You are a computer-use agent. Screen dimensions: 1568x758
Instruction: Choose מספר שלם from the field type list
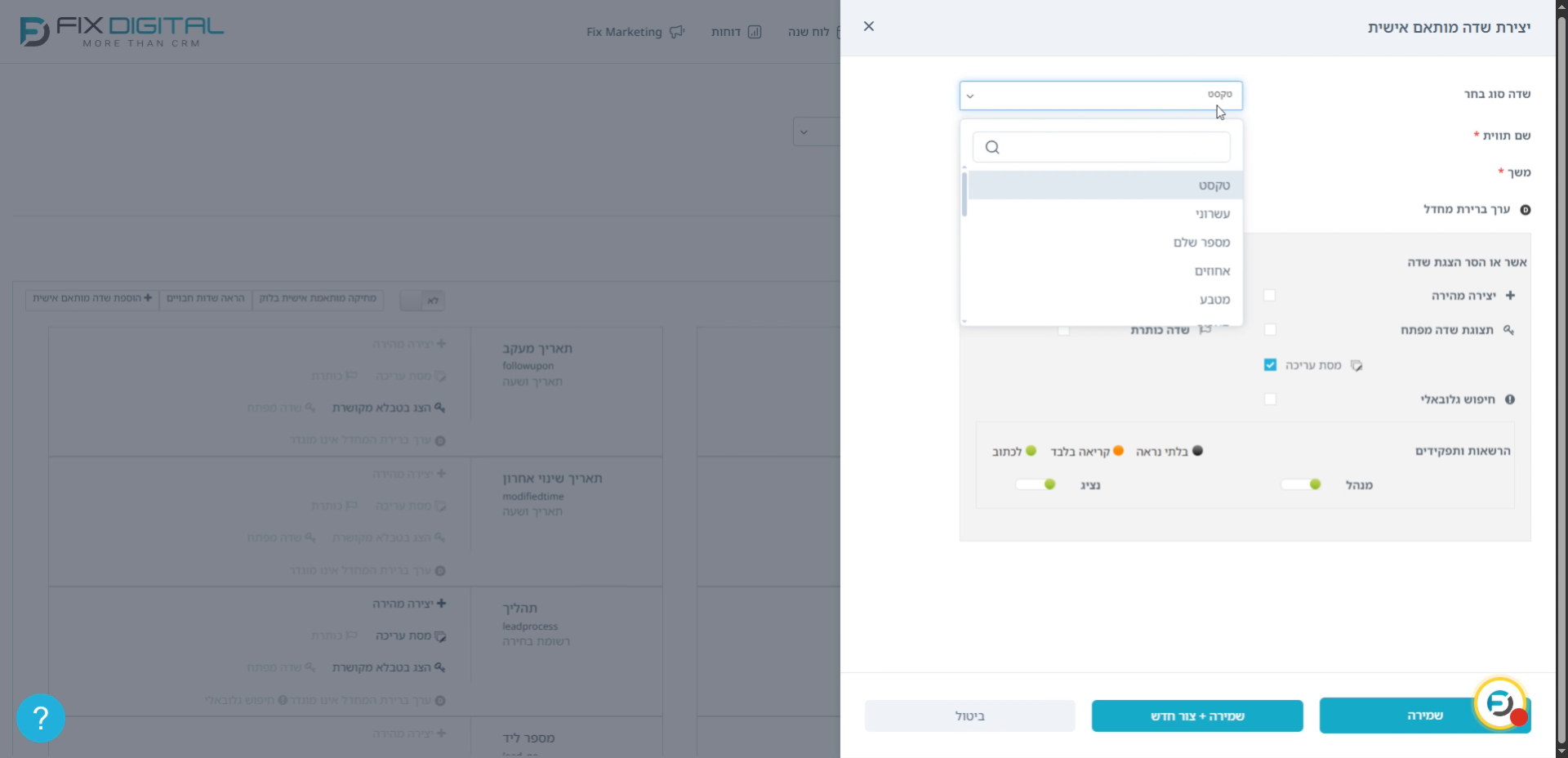coord(1103,243)
